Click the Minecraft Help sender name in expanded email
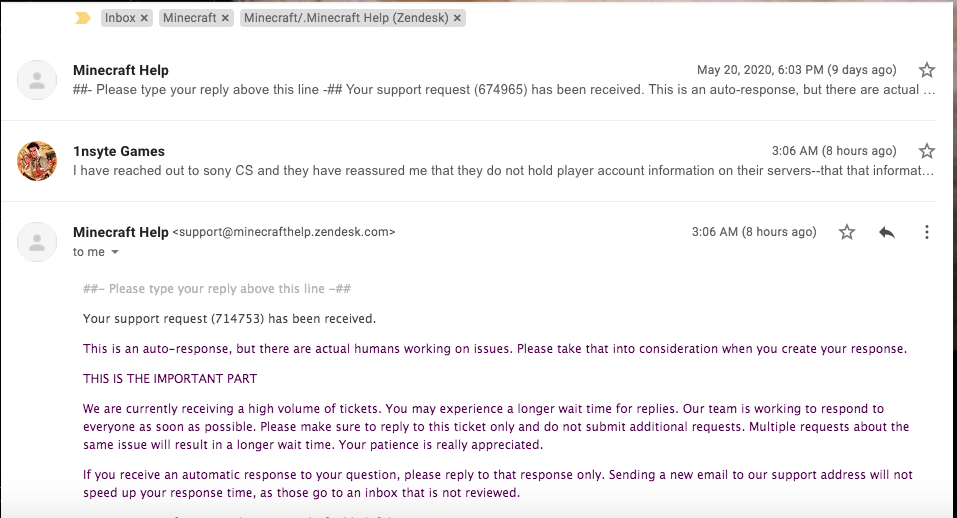The image size is (957, 518). click(120, 232)
